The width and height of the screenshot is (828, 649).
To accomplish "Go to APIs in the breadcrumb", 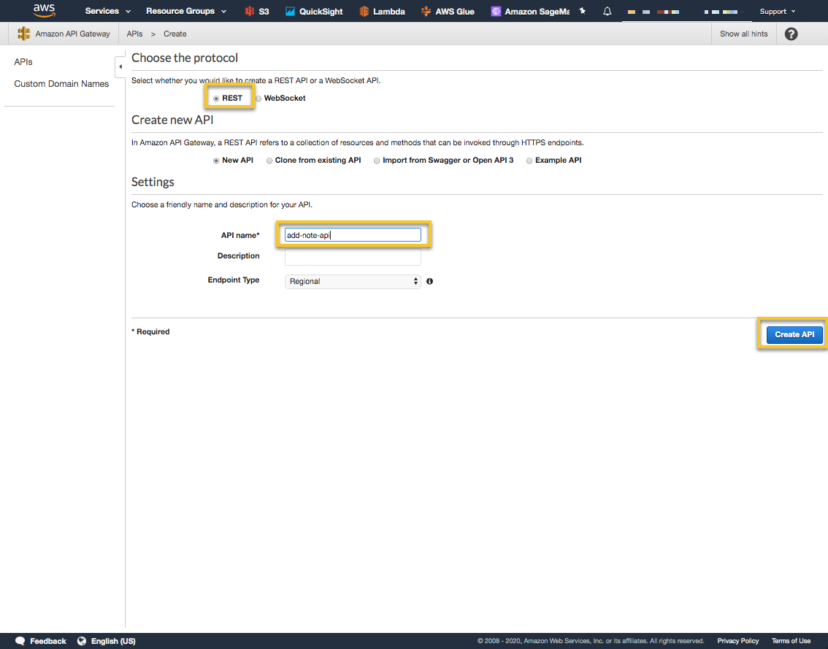I will [x=135, y=33].
